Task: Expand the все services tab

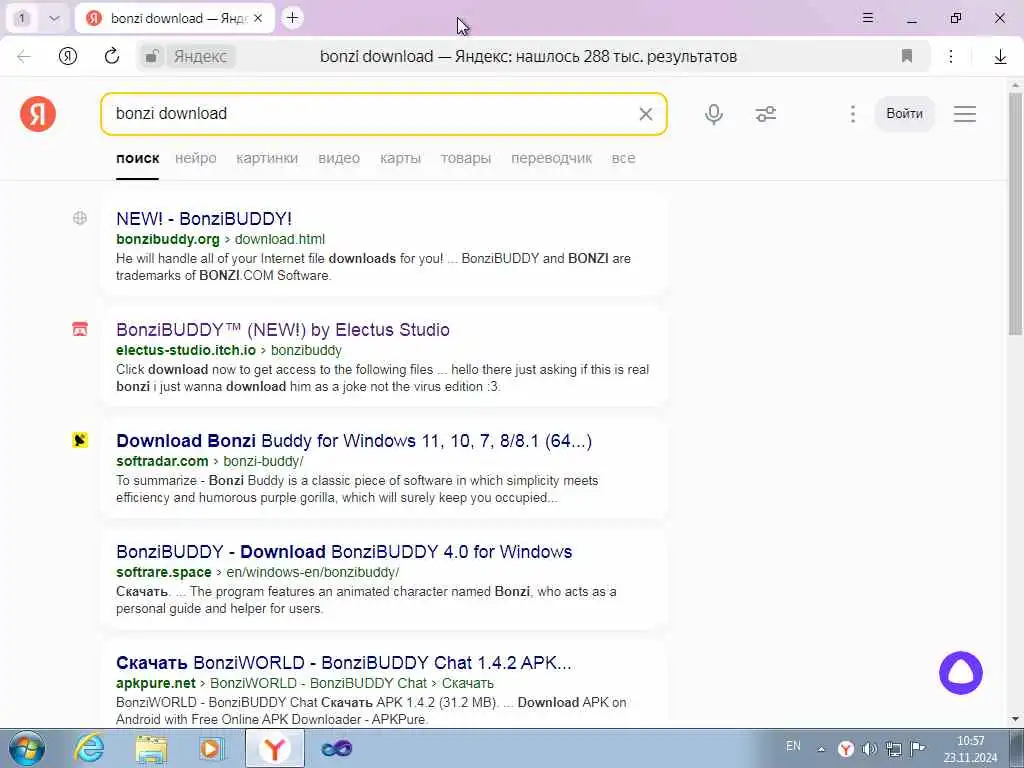Action: 623,158
